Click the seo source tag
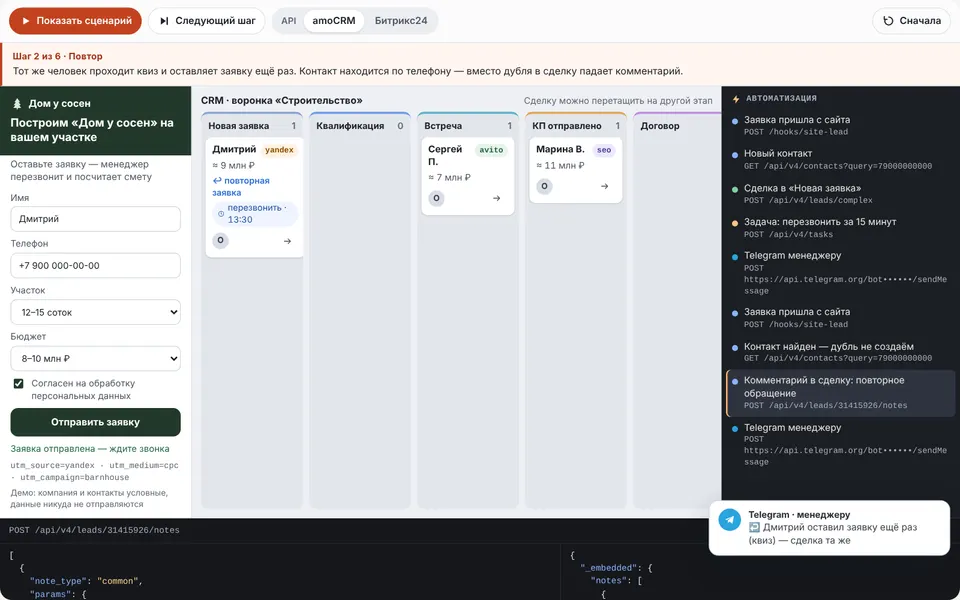Image resolution: width=960 pixels, height=600 pixels. (x=604, y=150)
